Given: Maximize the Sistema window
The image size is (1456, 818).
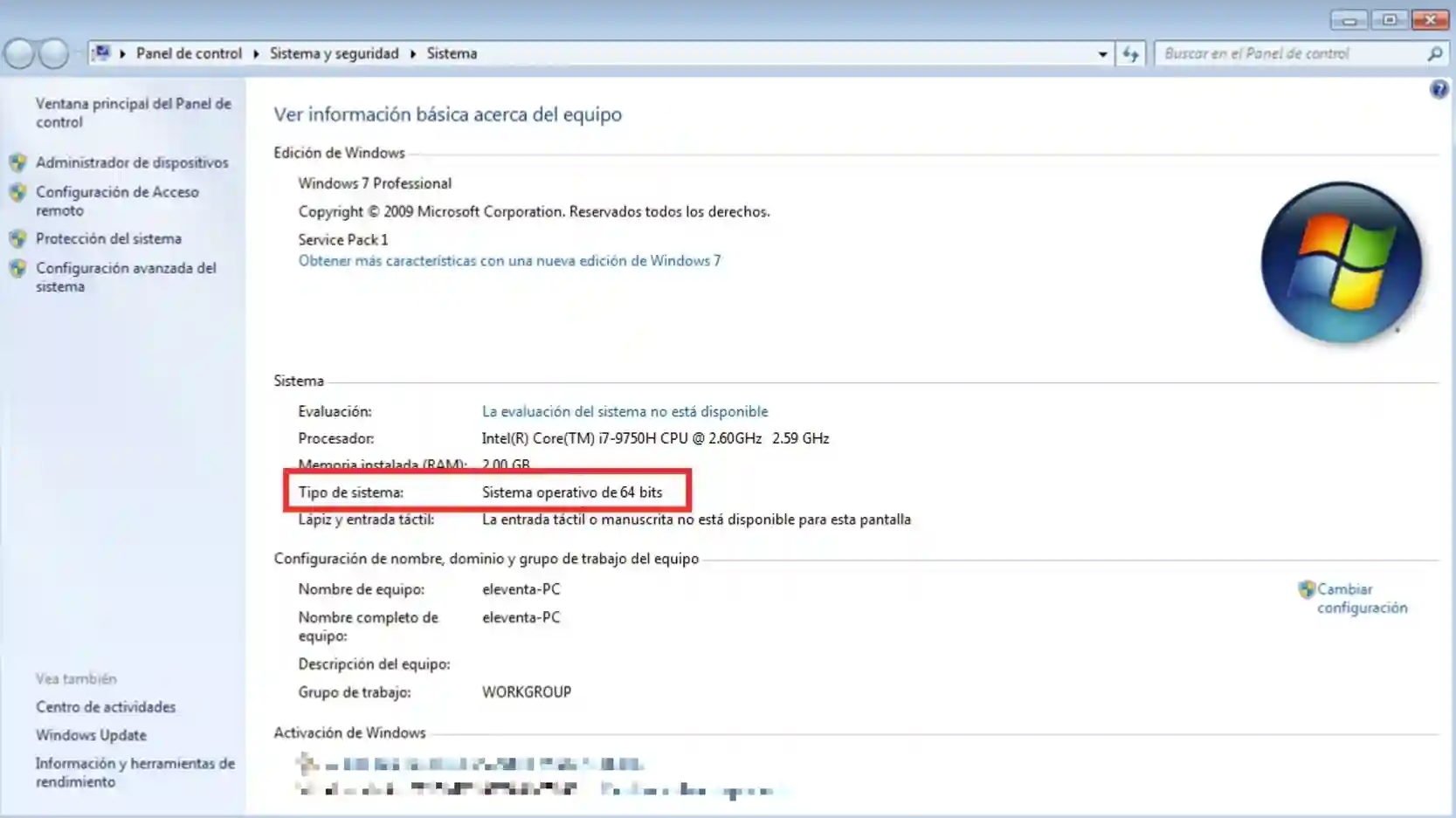Looking at the screenshot, I should 1390,19.
